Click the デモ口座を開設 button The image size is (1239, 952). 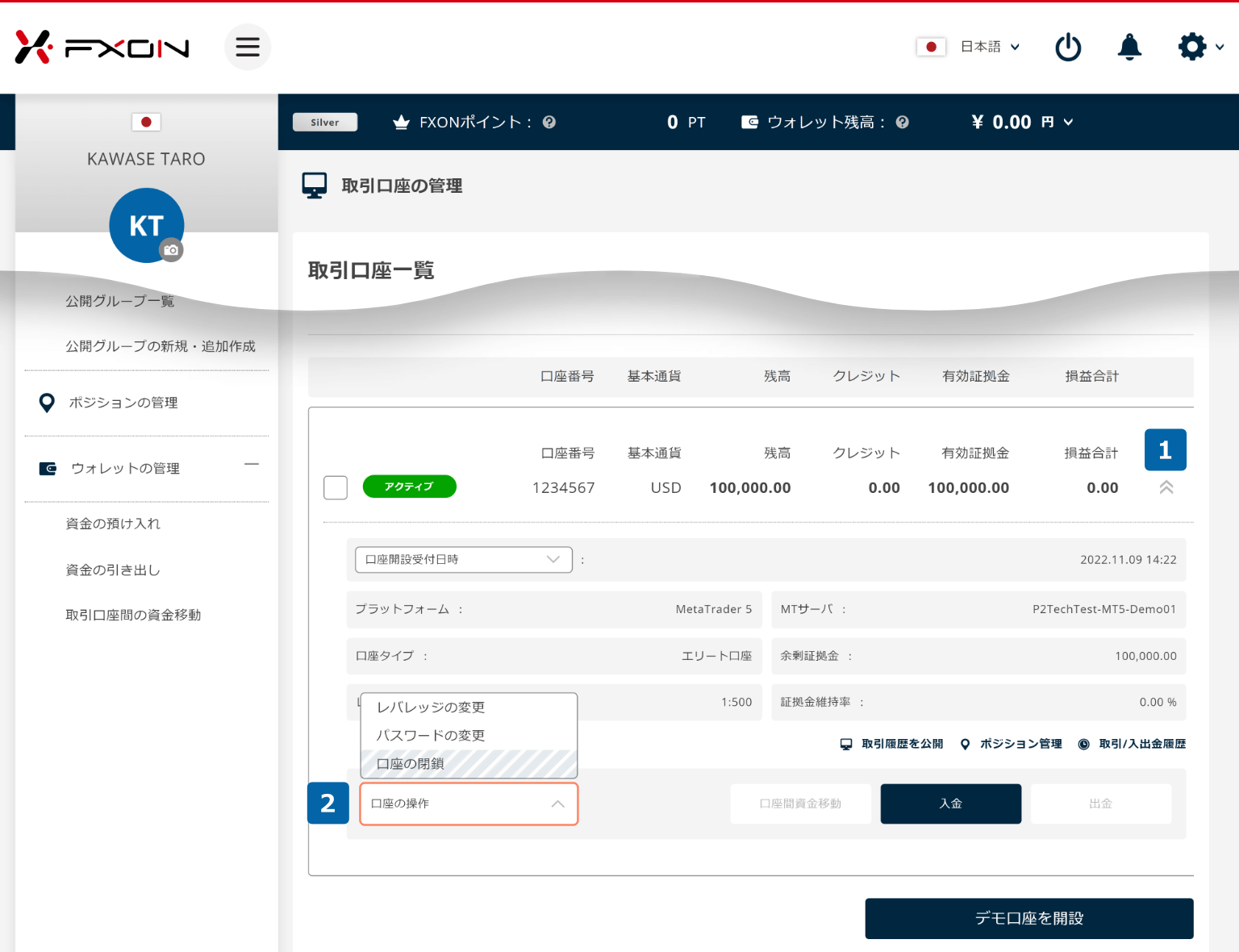click(1029, 918)
